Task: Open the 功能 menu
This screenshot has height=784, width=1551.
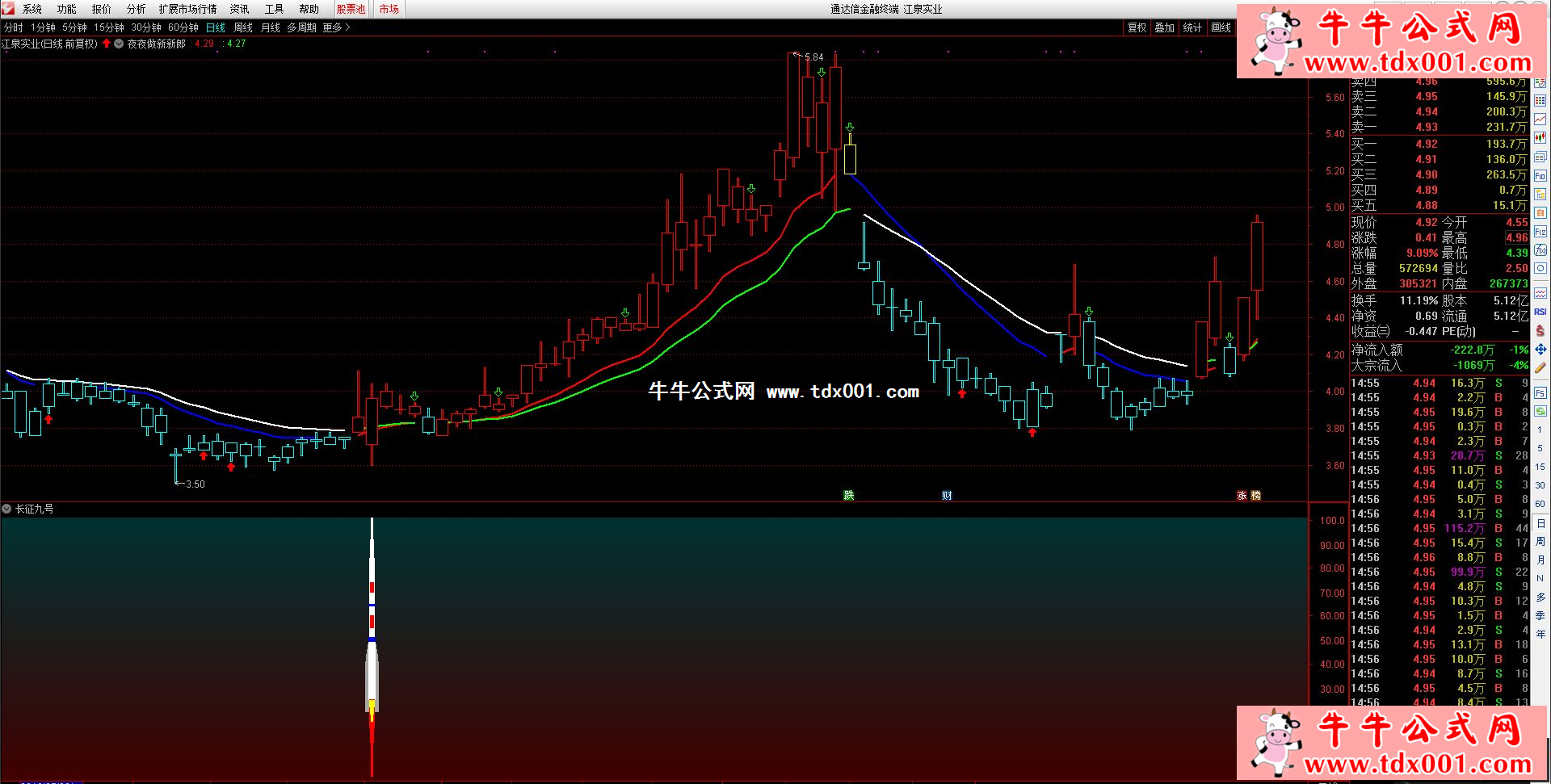Action: pyautogui.click(x=67, y=9)
